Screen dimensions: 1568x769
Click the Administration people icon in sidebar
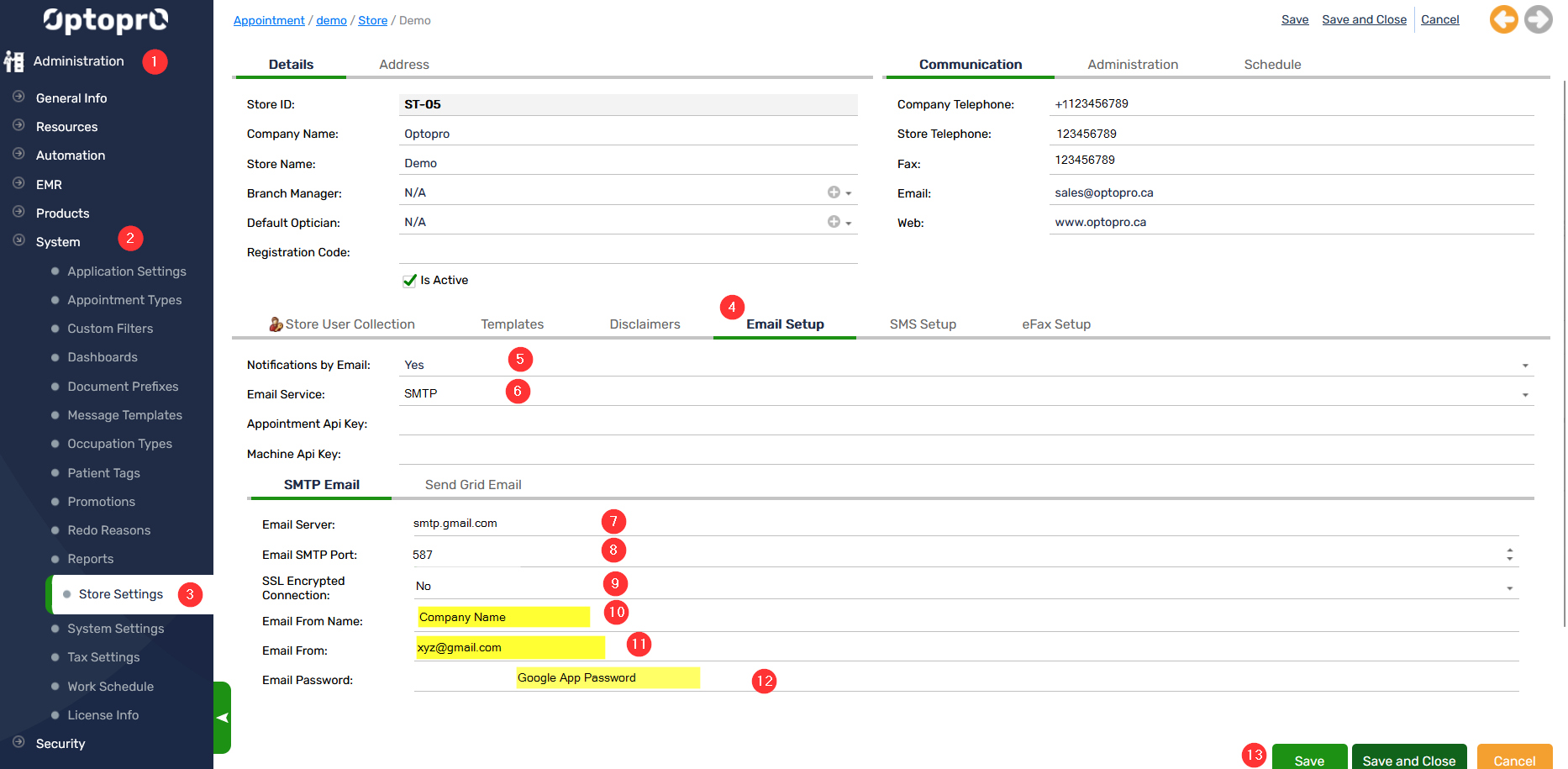(x=13, y=61)
